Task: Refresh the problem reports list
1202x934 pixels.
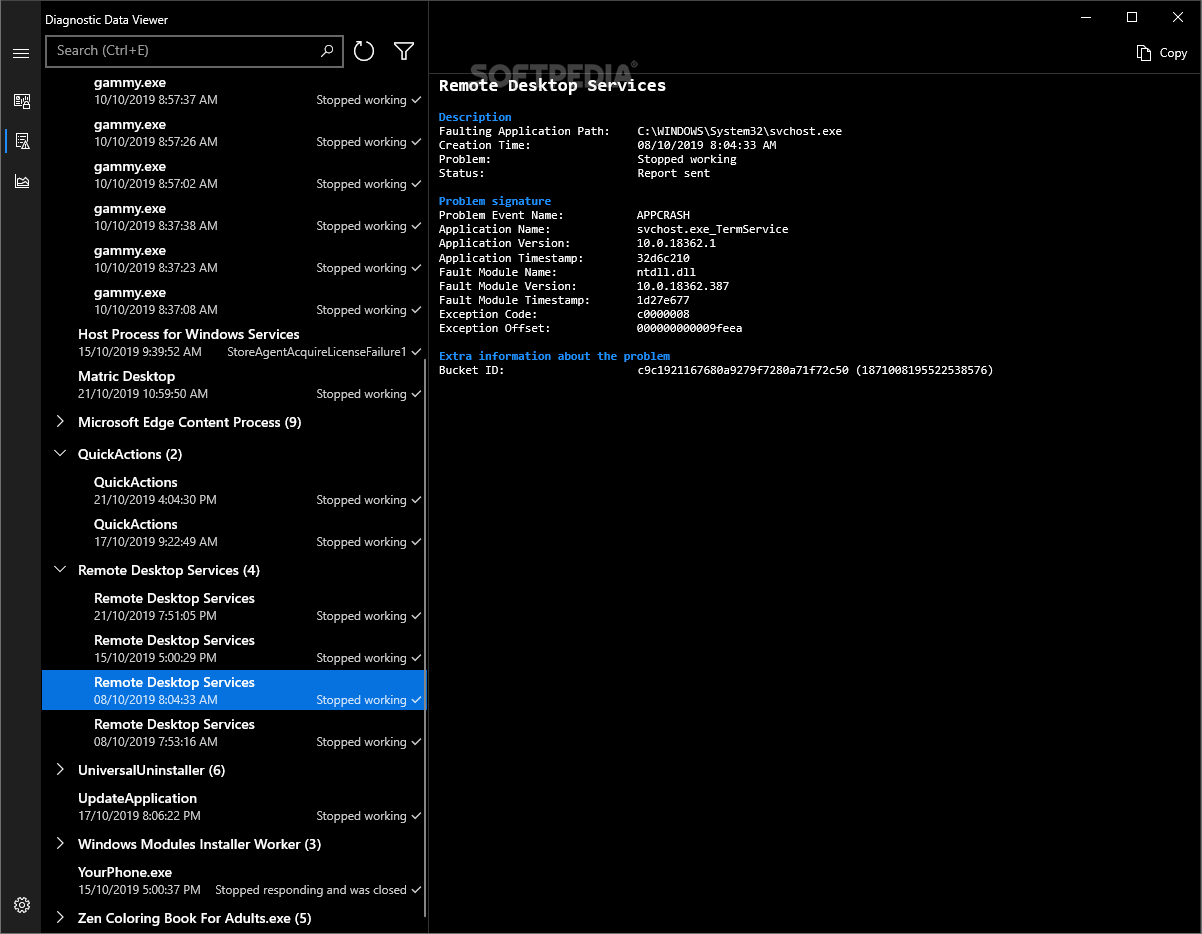Action: [x=364, y=51]
